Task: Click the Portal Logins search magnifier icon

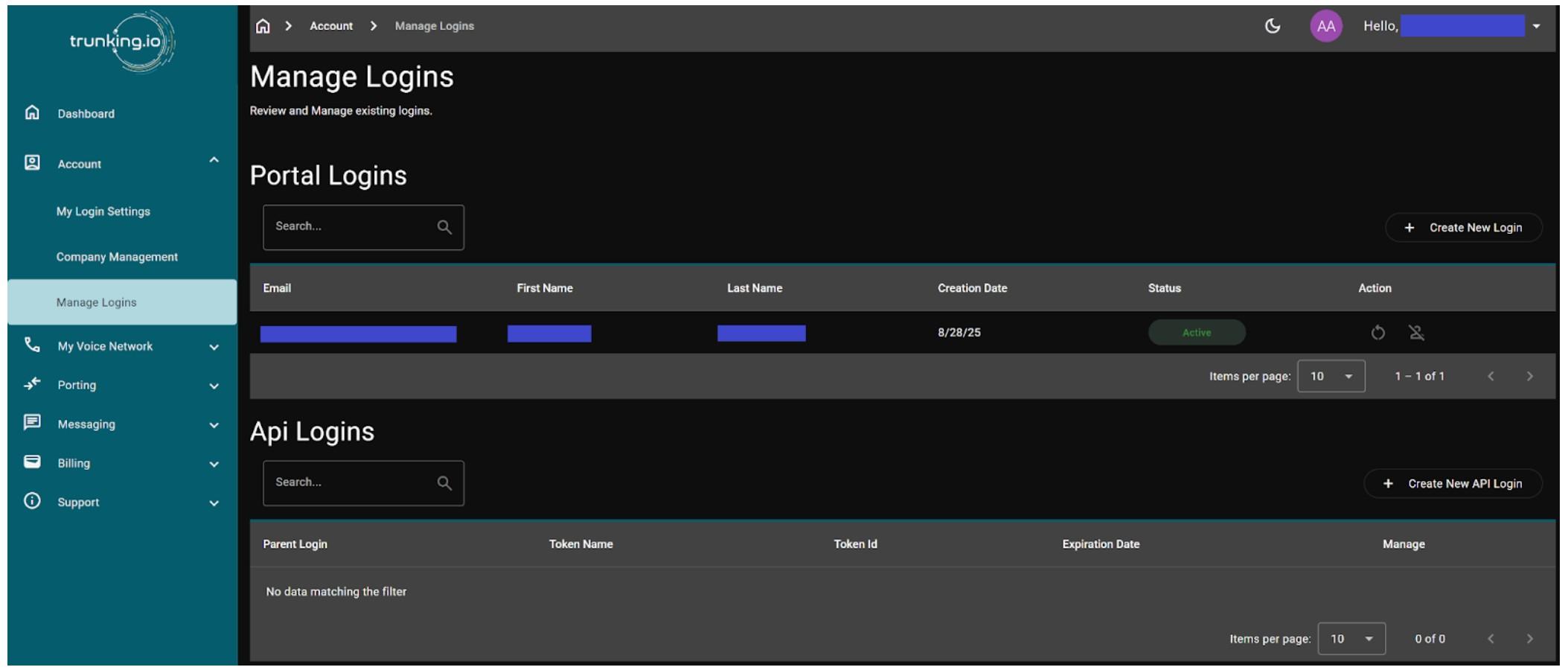Action: pyautogui.click(x=444, y=227)
